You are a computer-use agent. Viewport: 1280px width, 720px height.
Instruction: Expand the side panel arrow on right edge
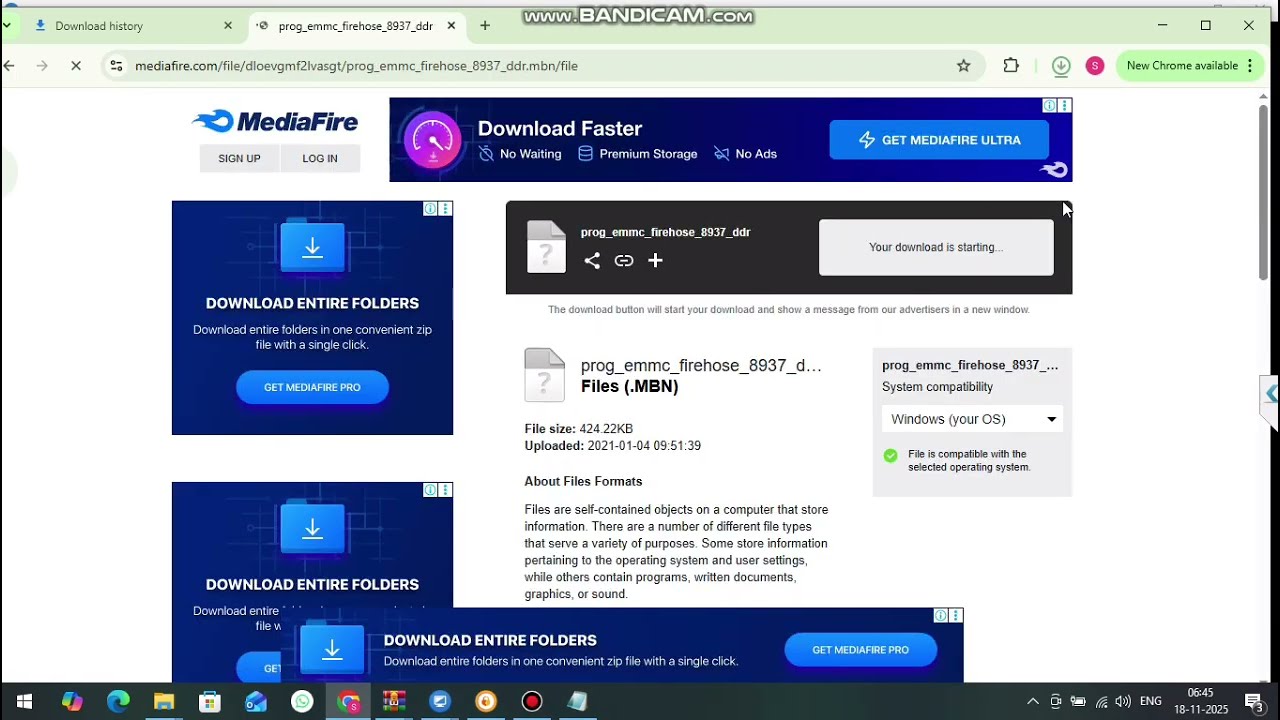click(x=1271, y=395)
